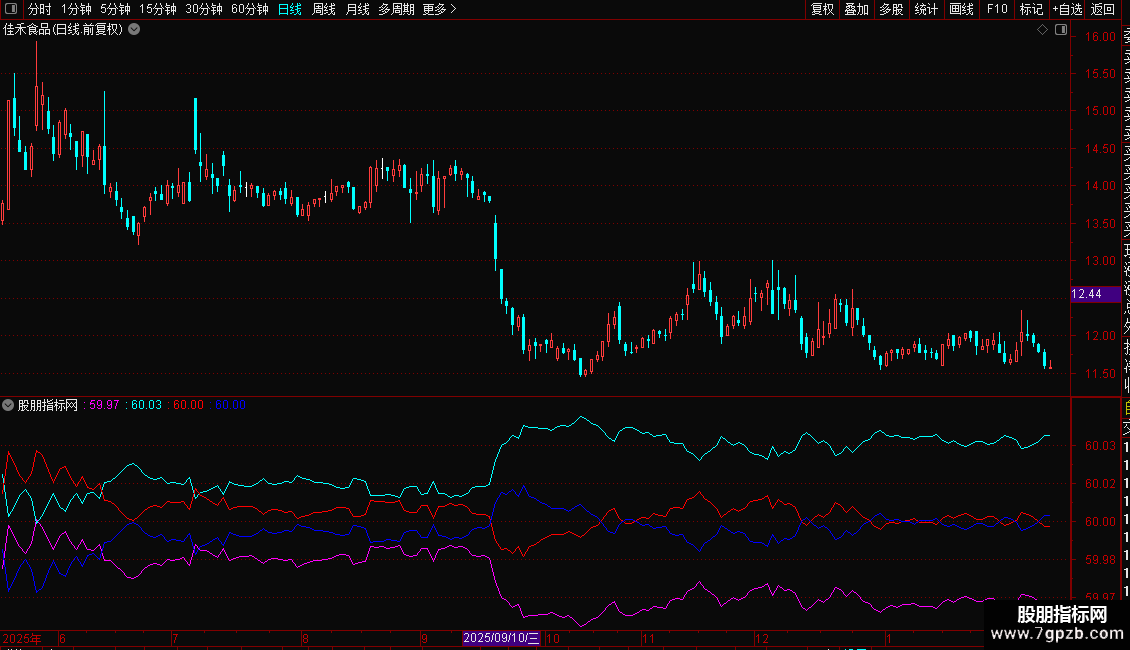Toggle the left sidebar panel icon
Viewport: 1130px width, 650px height.
pos(11,10)
